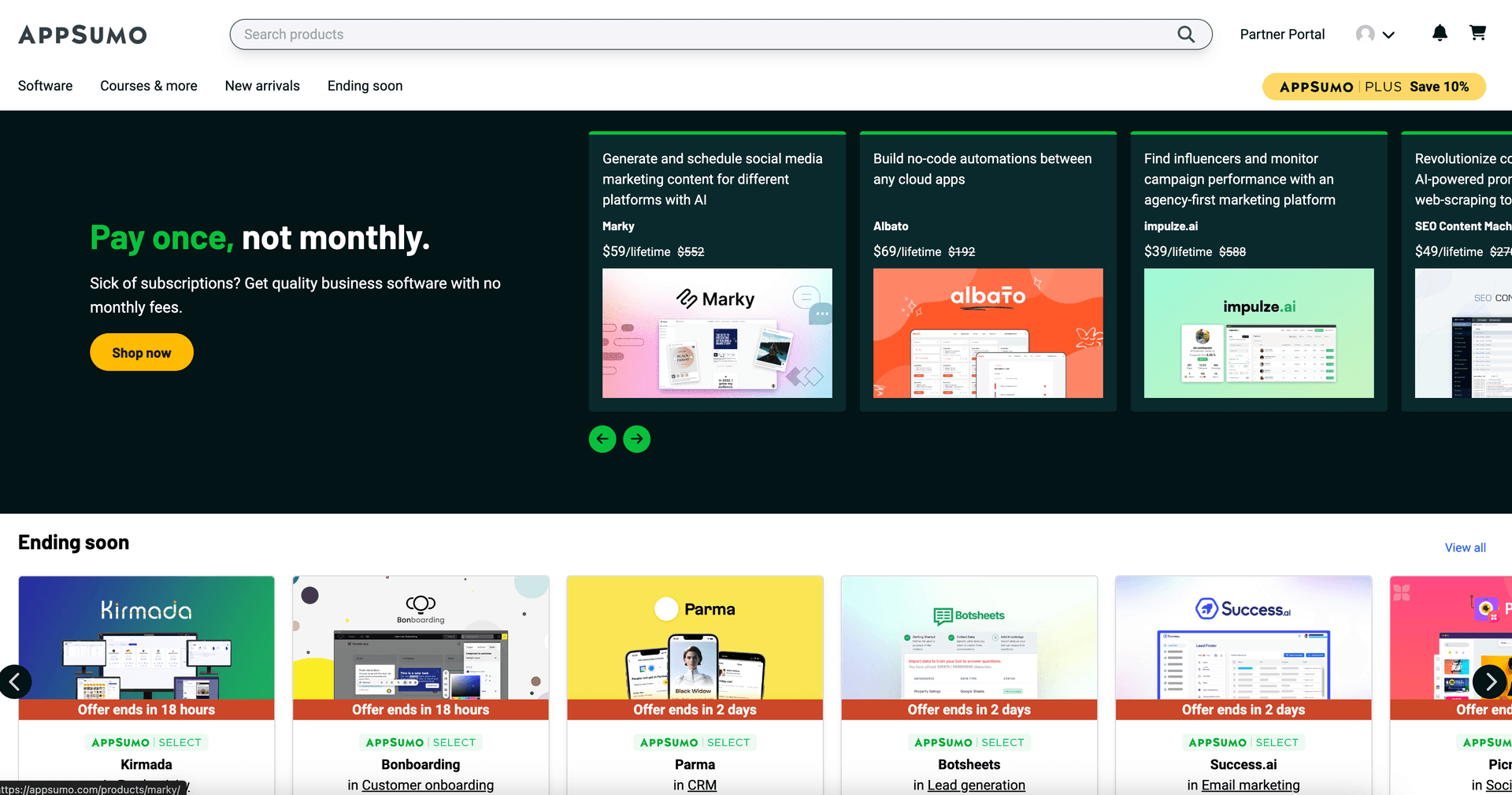Click AppSumo Select badge under Bonboarding
1512x795 pixels.
point(421,742)
